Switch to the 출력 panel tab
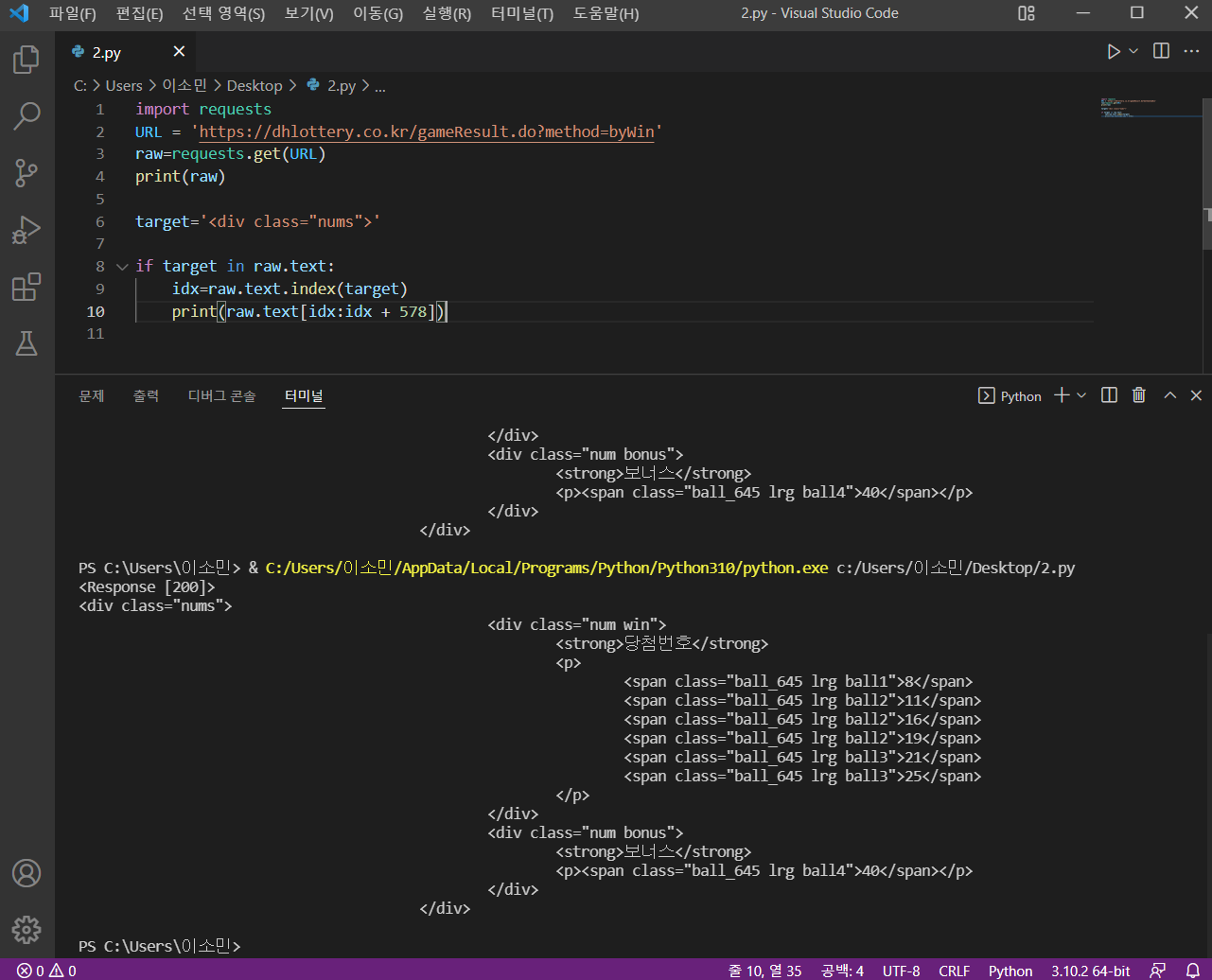Screen dimensions: 1212x980 (146, 395)
